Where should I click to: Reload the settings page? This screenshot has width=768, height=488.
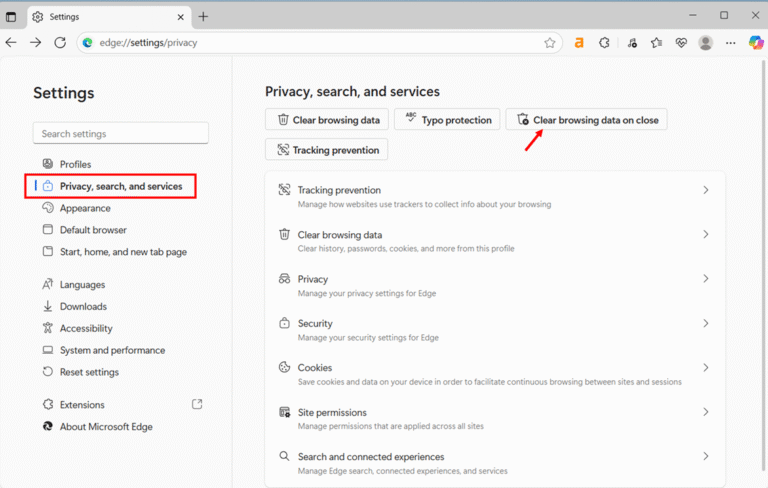(60, 43)
